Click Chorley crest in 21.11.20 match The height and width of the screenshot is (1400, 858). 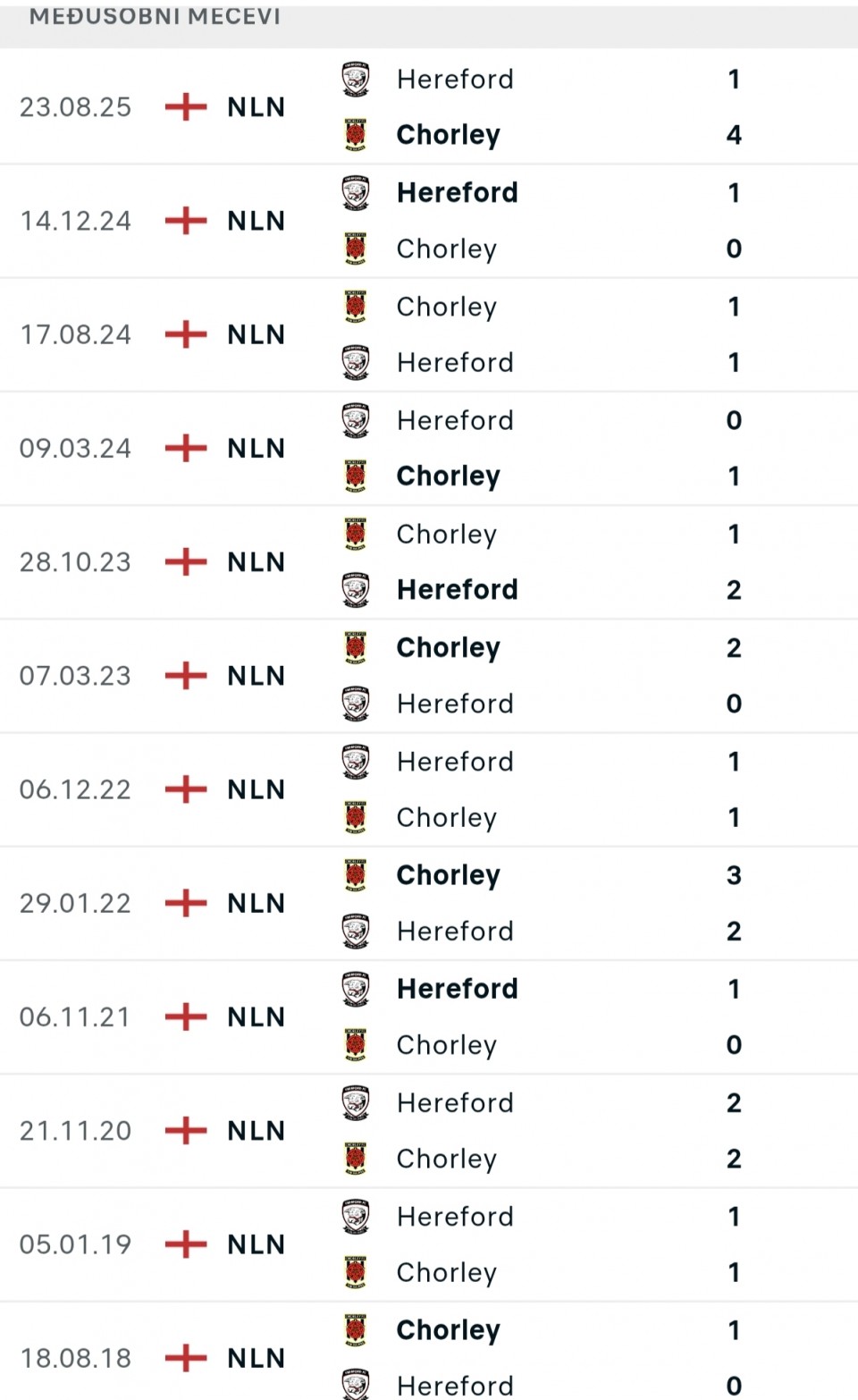click(x=356, y=1159)
